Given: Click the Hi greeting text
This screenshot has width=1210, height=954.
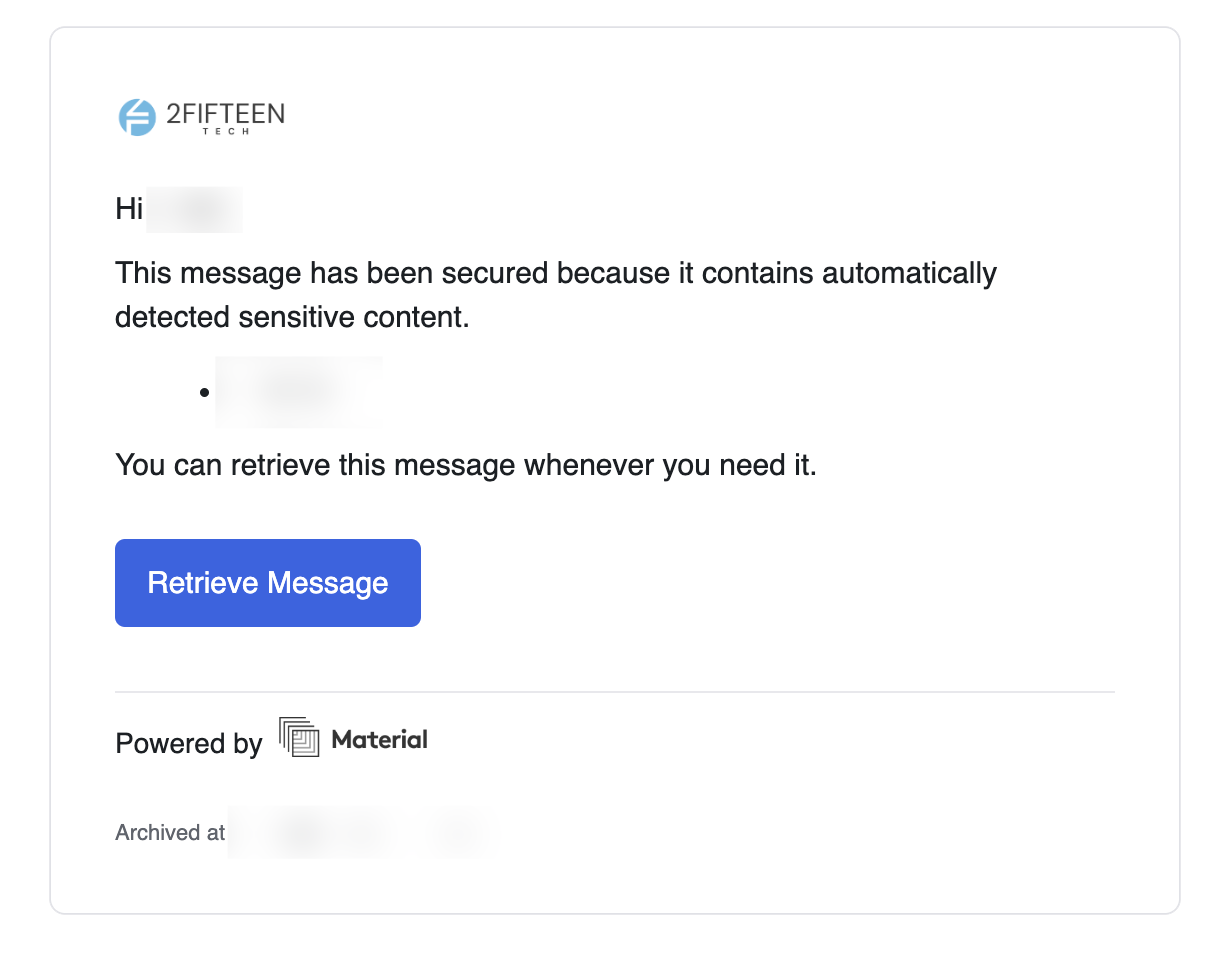Looking at the screenshot, I should 128,209.
